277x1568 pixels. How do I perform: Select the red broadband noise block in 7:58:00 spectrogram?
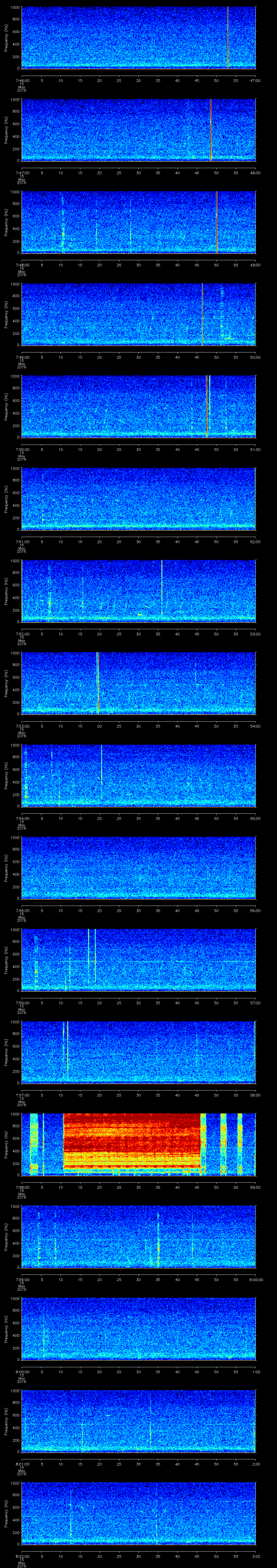pyautogui.click(x=132, y=1144)
